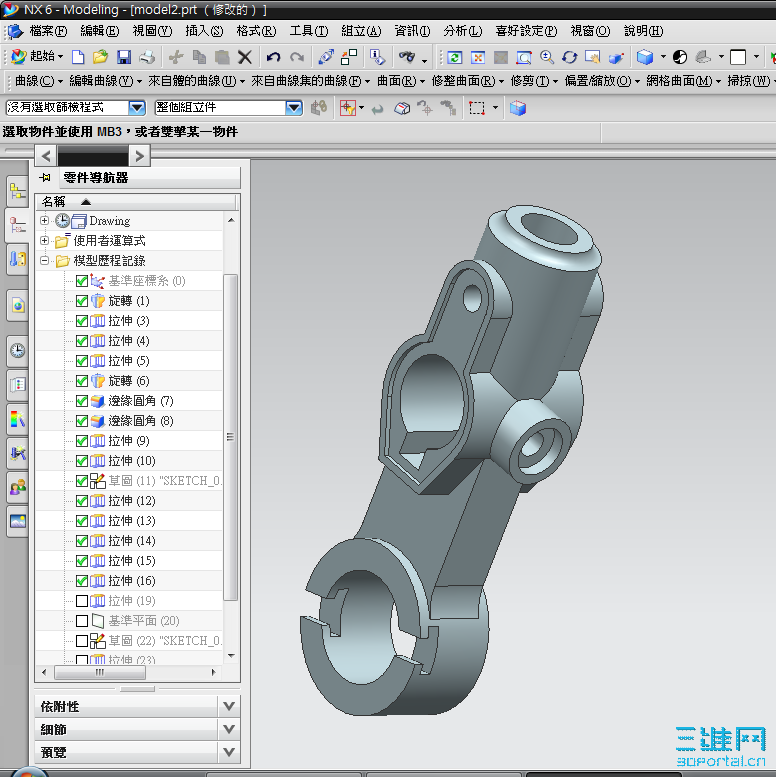This screenshot has width=776, height=777.
Task: Click the 曲面(R) toolbar button
Action: [x=401, y=81]
